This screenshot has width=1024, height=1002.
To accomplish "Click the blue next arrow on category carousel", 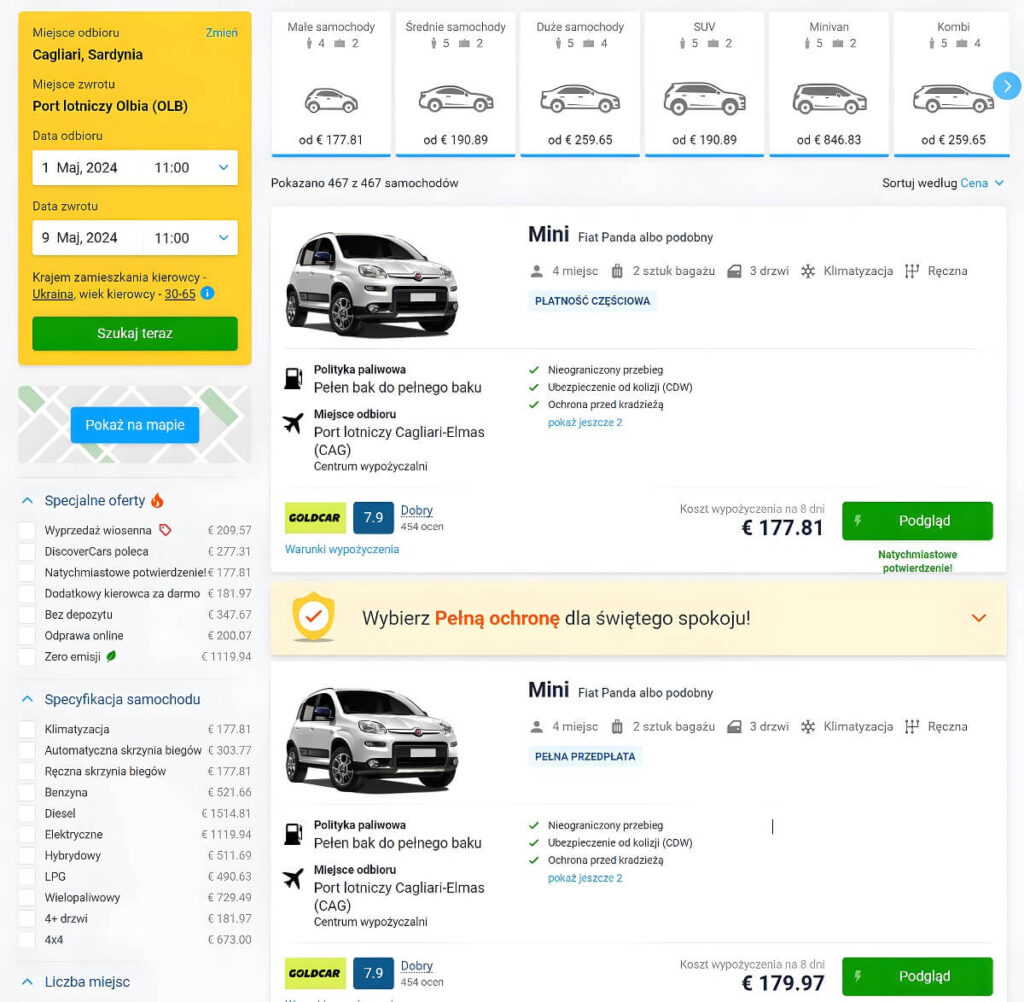I will pos(1008,86).
